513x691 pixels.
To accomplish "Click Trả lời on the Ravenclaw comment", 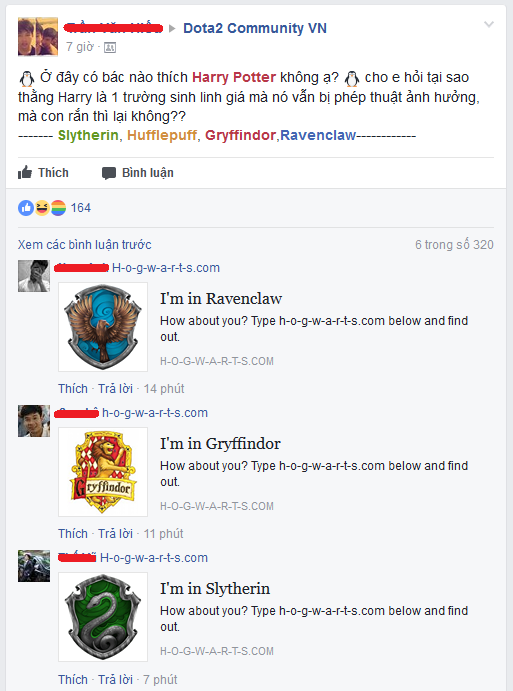I will click(115, 389).
